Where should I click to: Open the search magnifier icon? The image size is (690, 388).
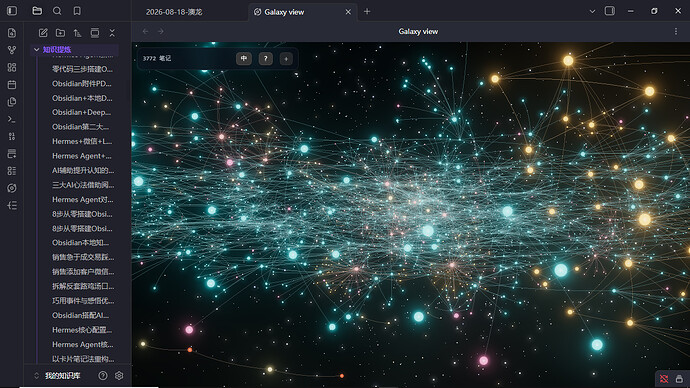57,11
